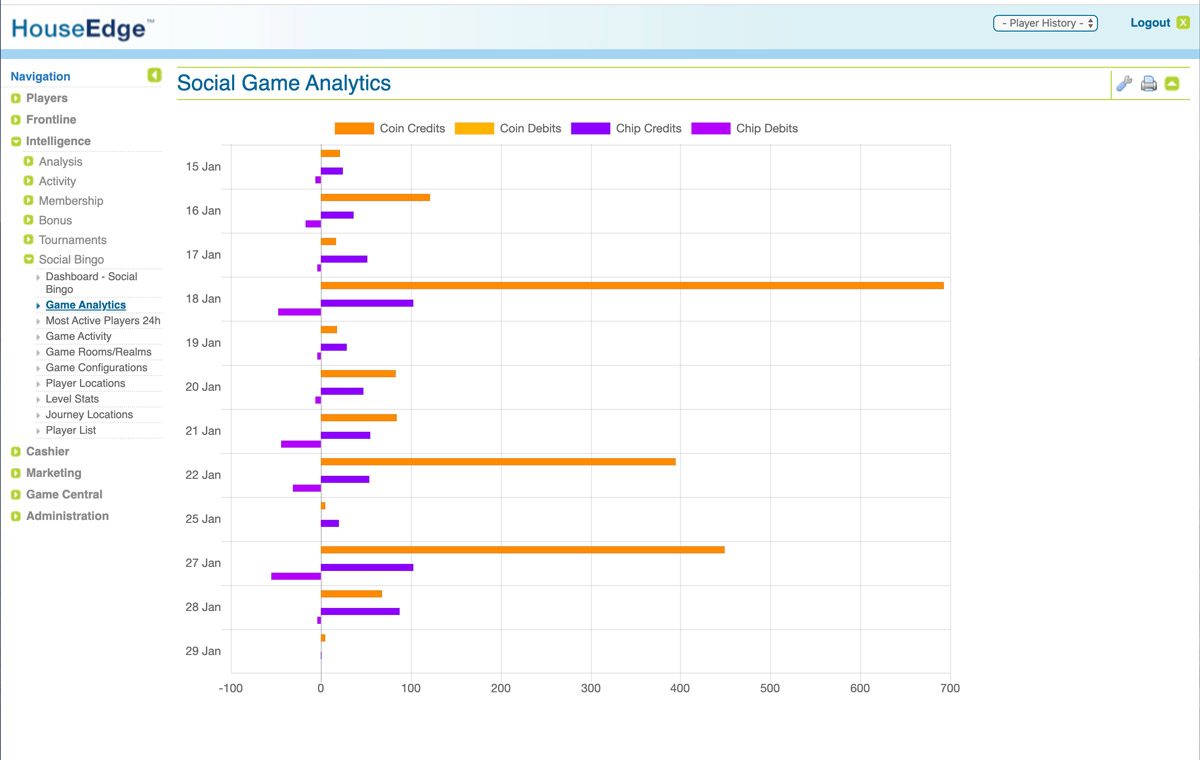Expand the Administration section arrow

[x=16, y=516]
